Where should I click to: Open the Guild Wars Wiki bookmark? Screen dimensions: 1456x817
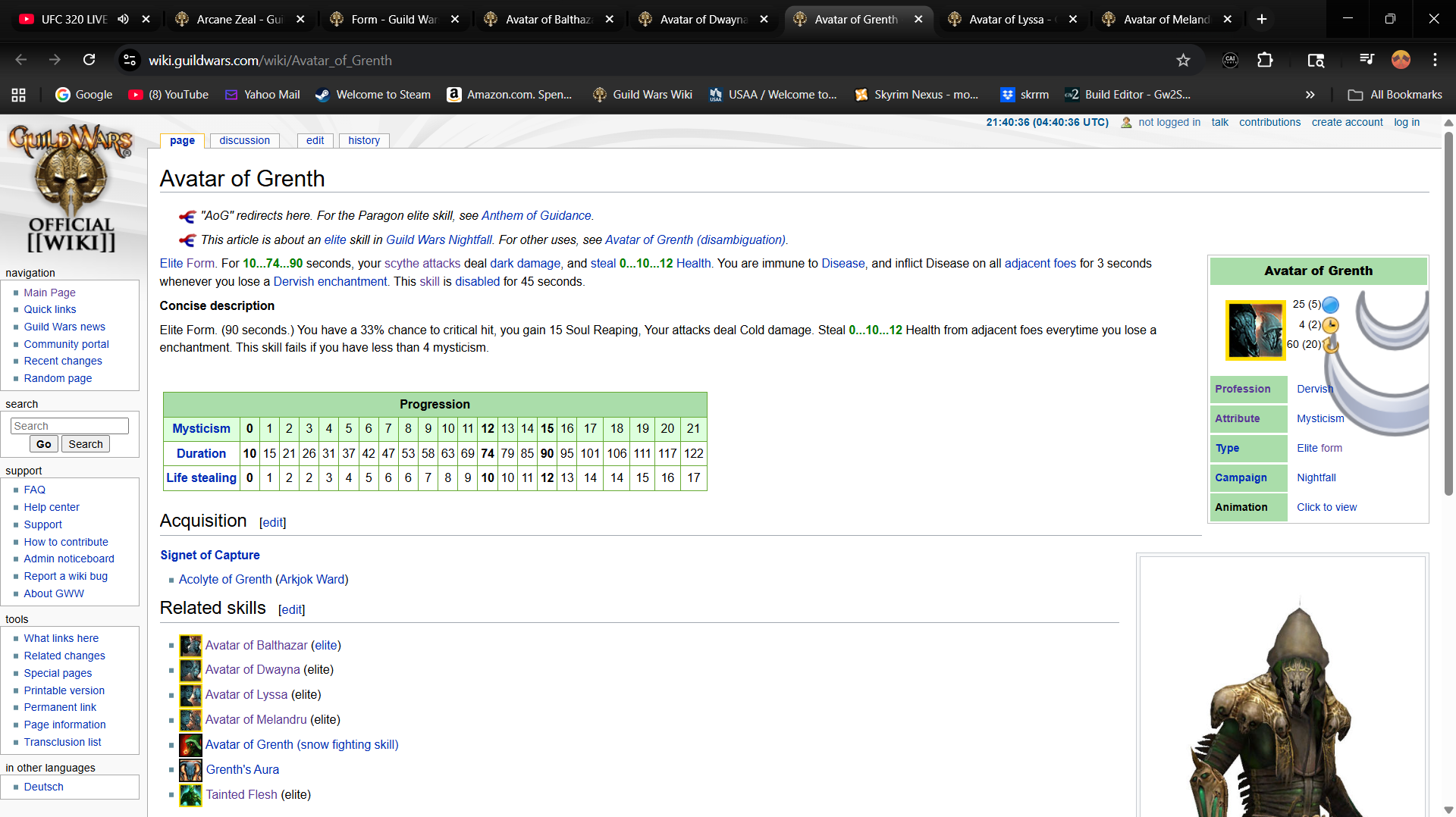point(642,95)
